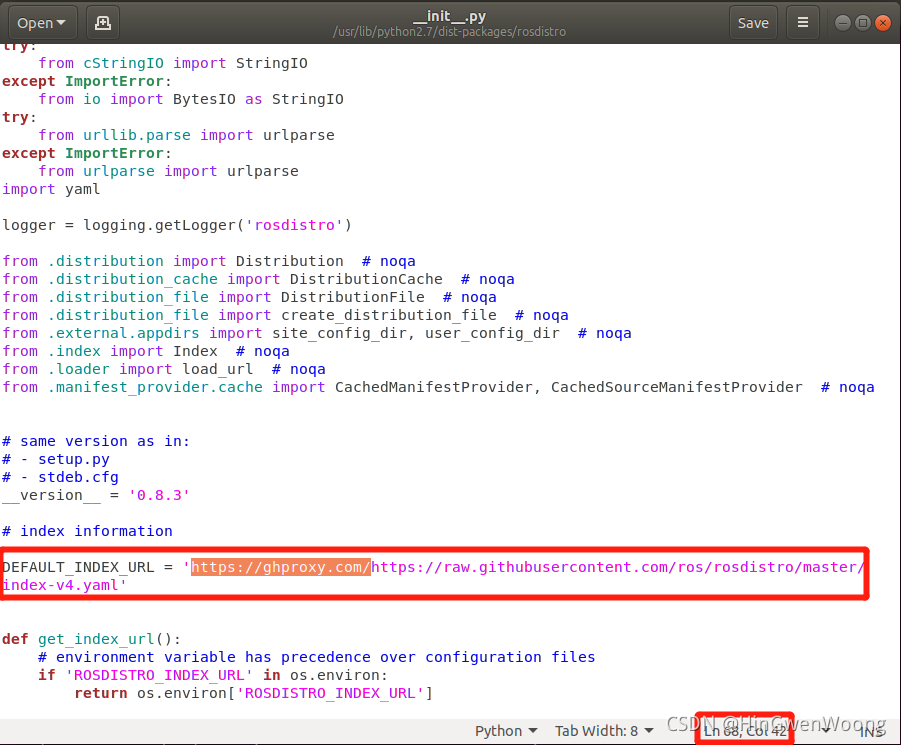The image size is (901, 745).
Task: Click the __version__ = '0.8.3' line
Action: (x=96, y=495)
